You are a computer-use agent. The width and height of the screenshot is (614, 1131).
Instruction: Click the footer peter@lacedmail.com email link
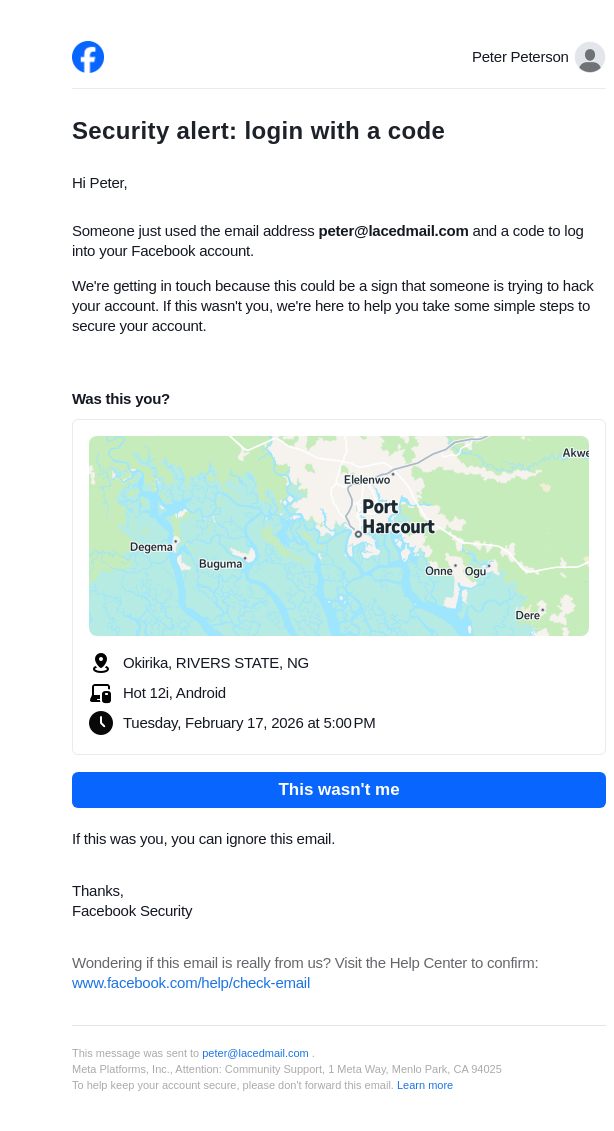255,1053
